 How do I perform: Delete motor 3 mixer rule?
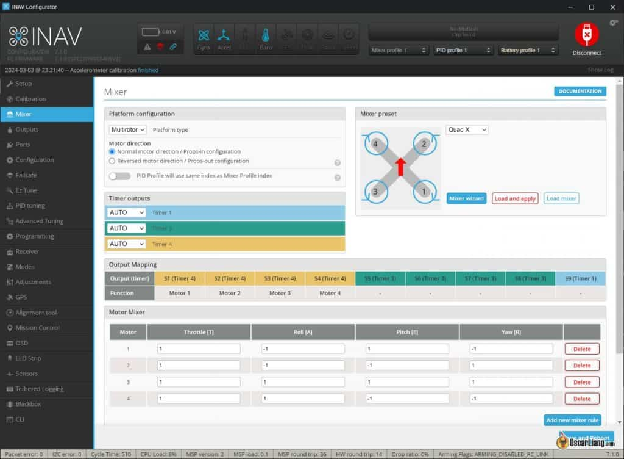tap(582, 382)
